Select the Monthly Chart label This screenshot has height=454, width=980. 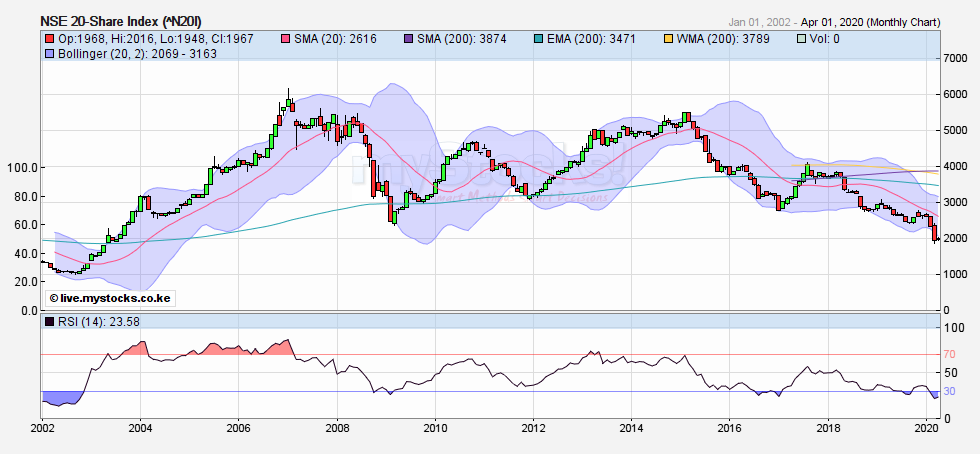tap(903, 21)
